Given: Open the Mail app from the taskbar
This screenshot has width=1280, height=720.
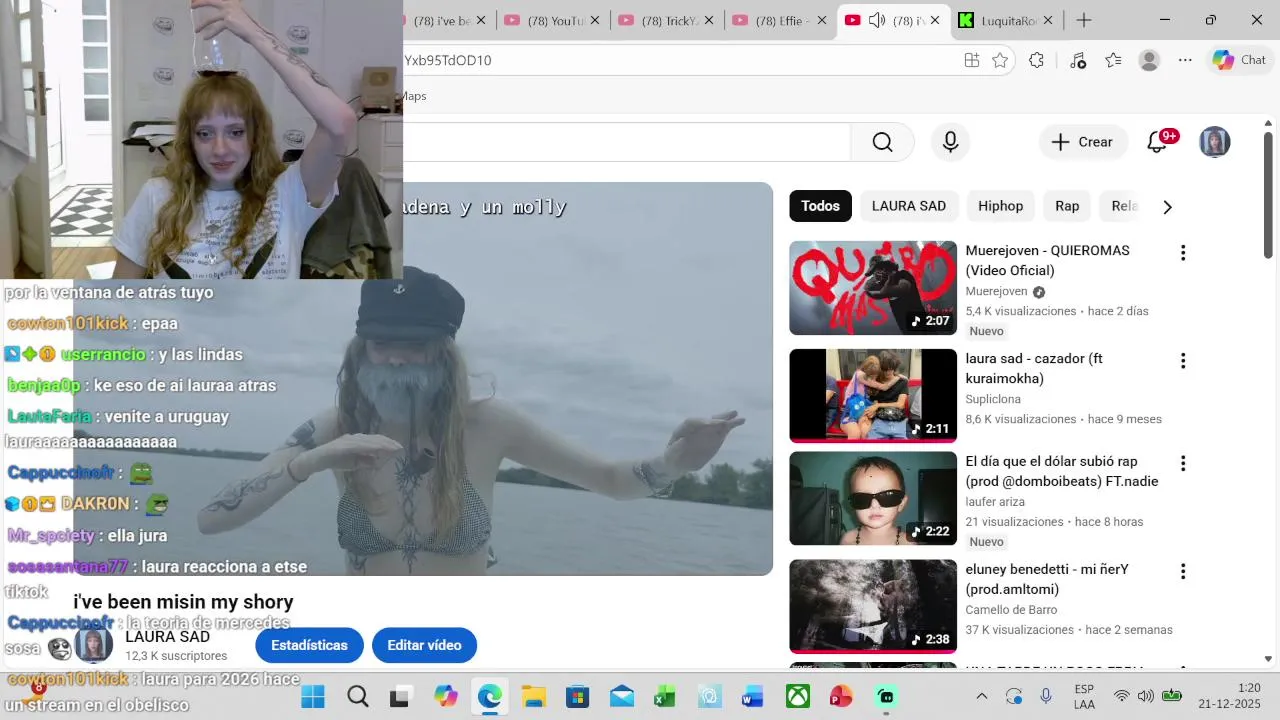Looking at the screenshot, I should (x=621, y=696).
